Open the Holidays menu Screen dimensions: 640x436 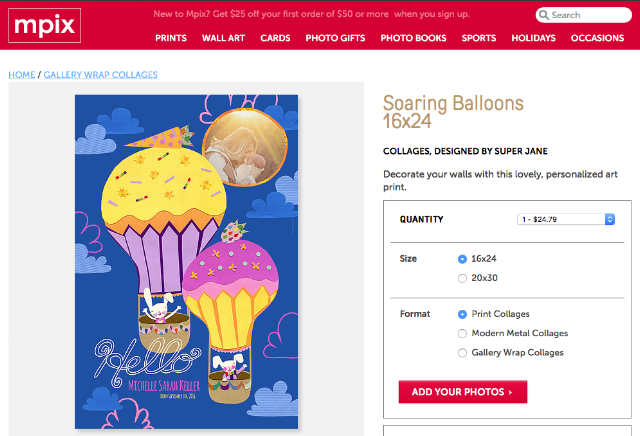(x=533, y=38)
